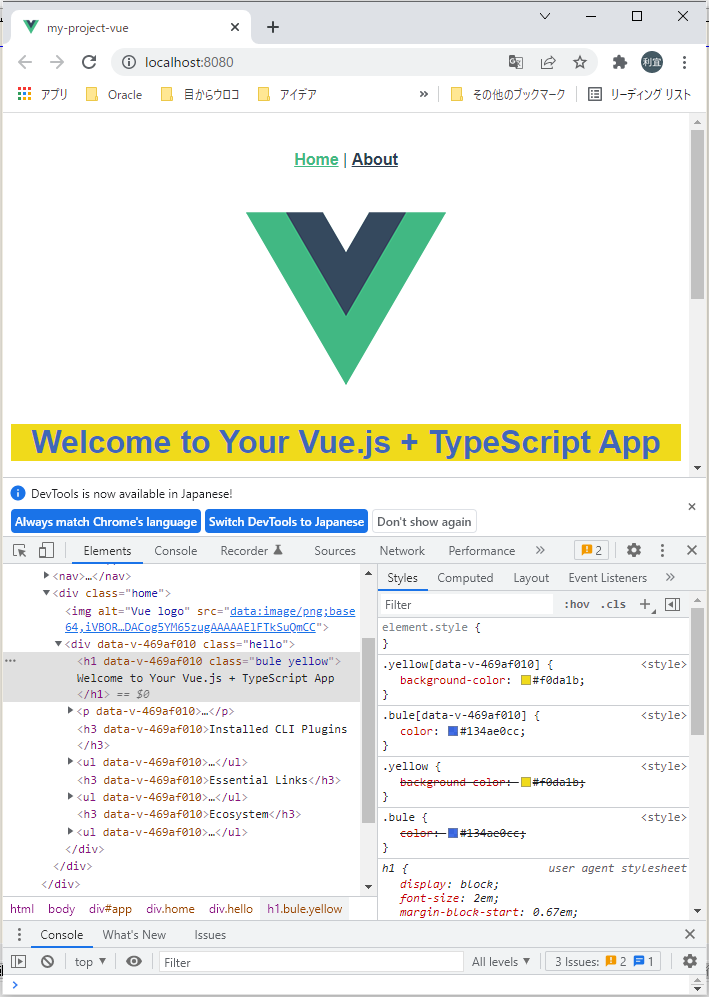Click the 2 issues warning badge
Viewport: 709px width, 997px height.
pyautogui.click(x=591, y=550)
